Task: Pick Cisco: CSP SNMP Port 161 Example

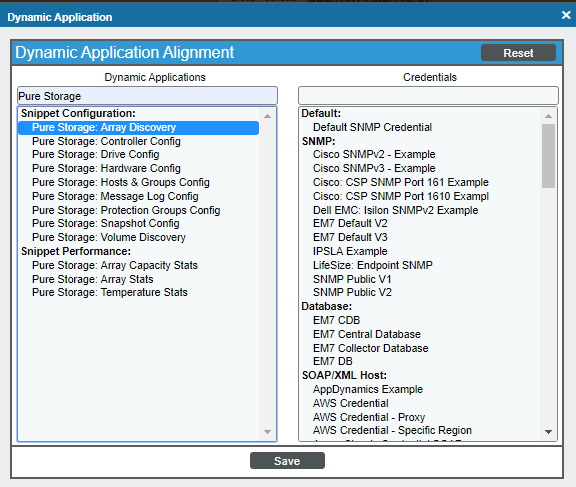Action: point(401,183)
